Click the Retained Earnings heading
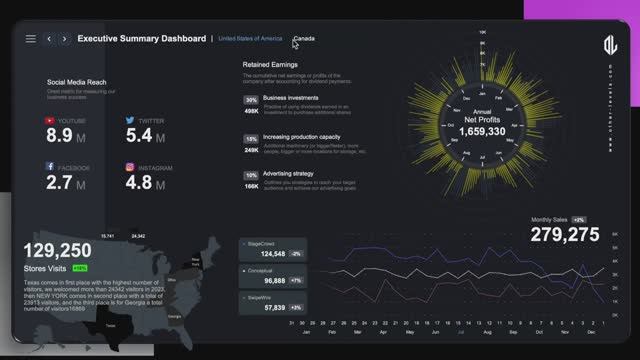 click(x=270, y=64)
